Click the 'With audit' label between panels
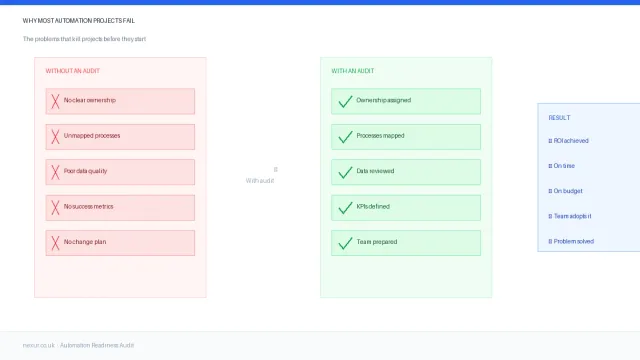Screen dimensions: 640x360 260,181
